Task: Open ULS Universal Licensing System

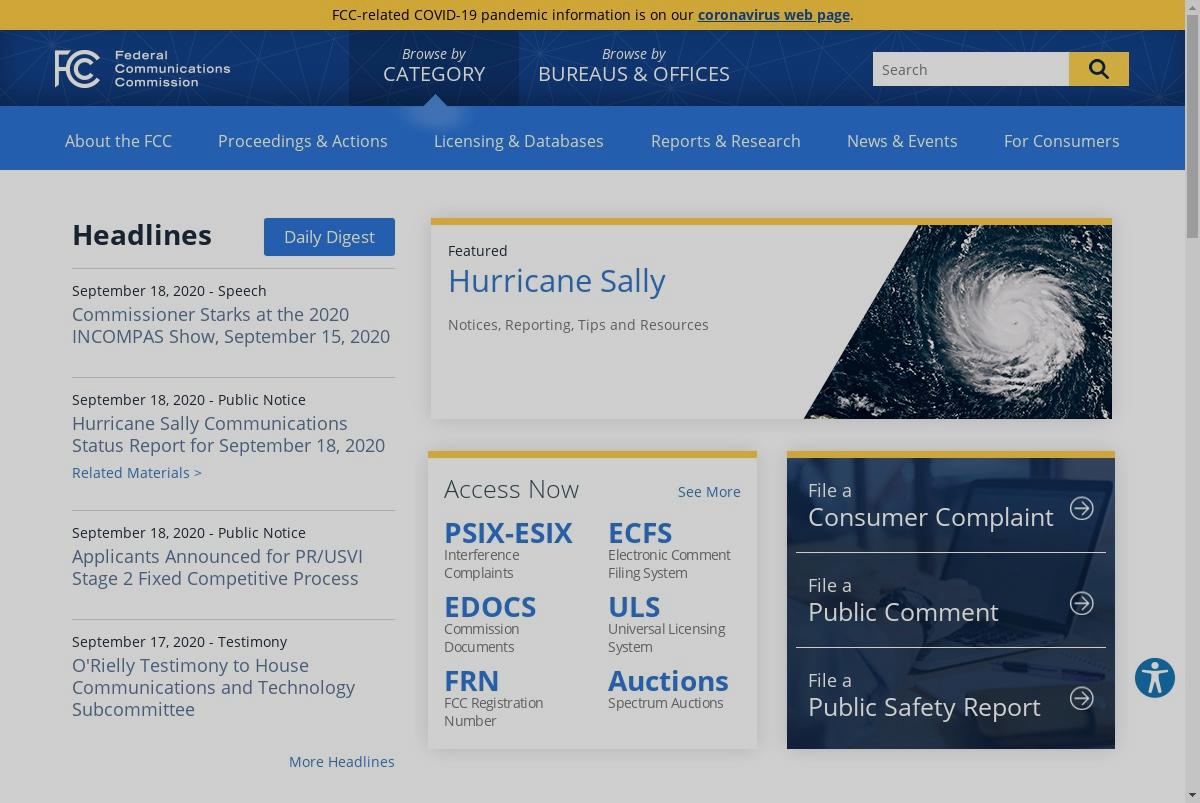Action: (667, 623)
